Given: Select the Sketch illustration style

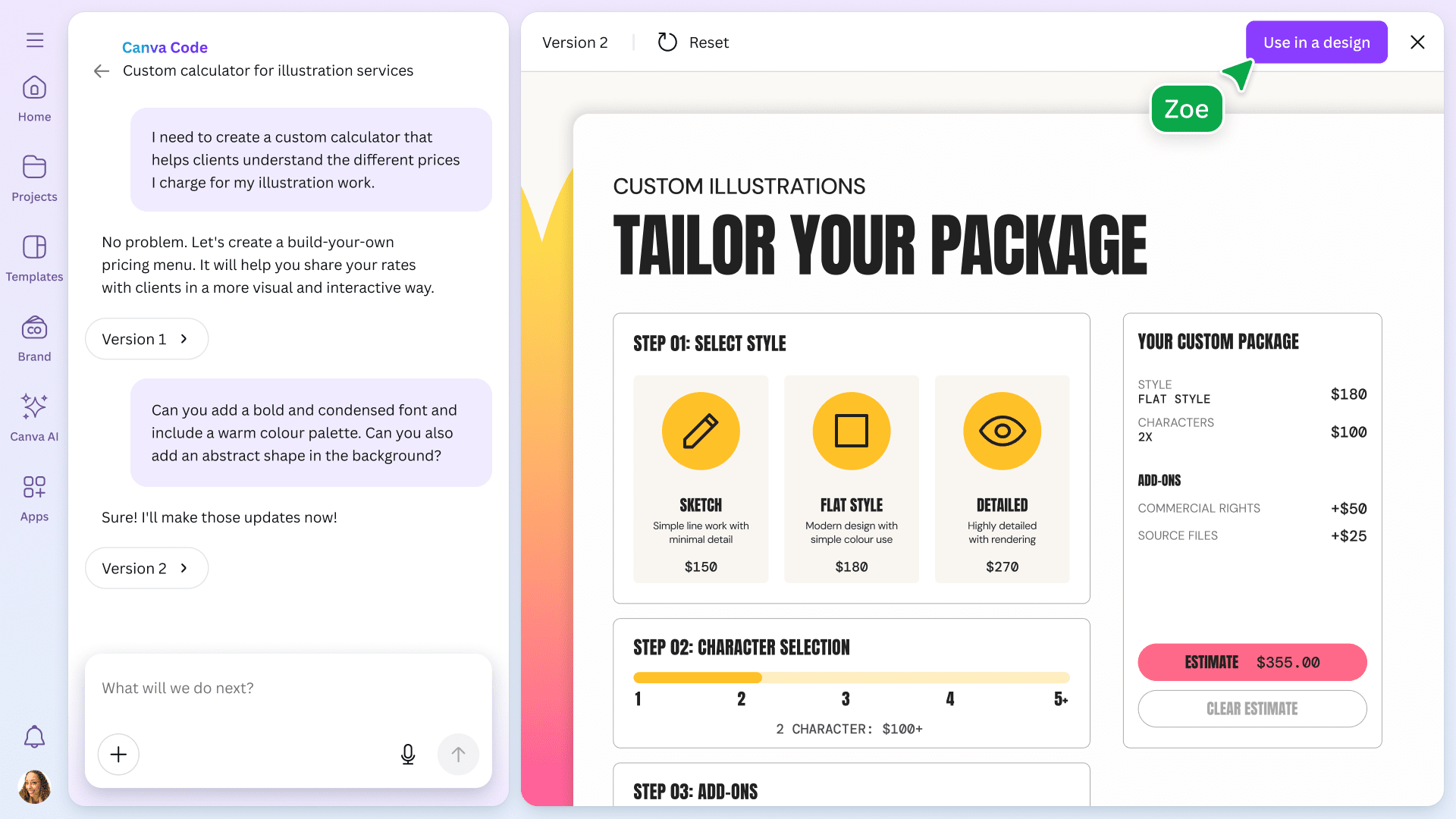Looking at the screenshot, I should click(x=700, y=479).
